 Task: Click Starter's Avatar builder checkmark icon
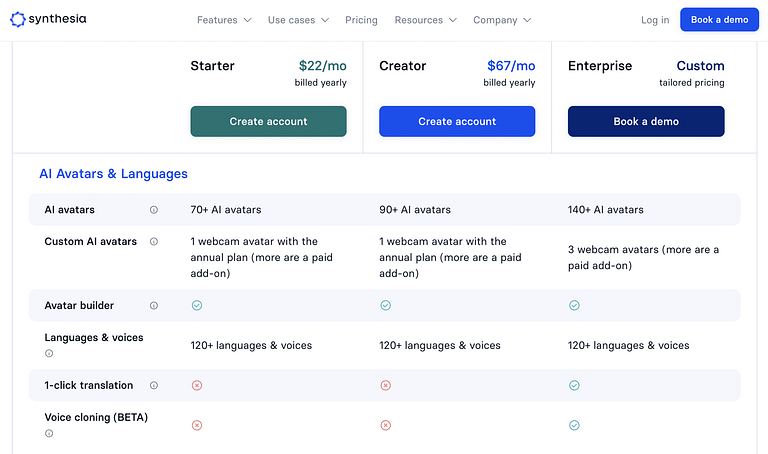point(197,306)
